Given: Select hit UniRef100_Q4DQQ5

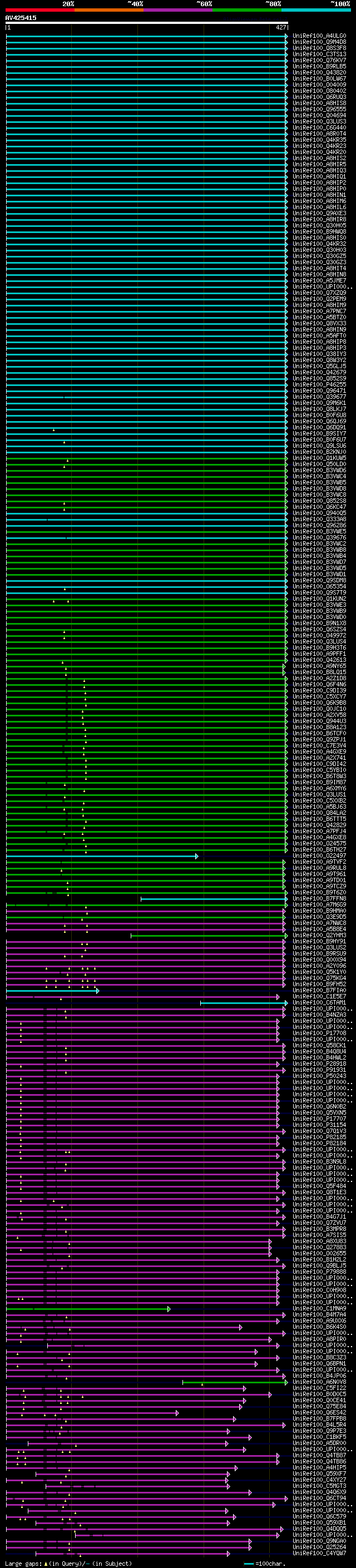Looking at the screenshot, I should [x=319, y=1529].
